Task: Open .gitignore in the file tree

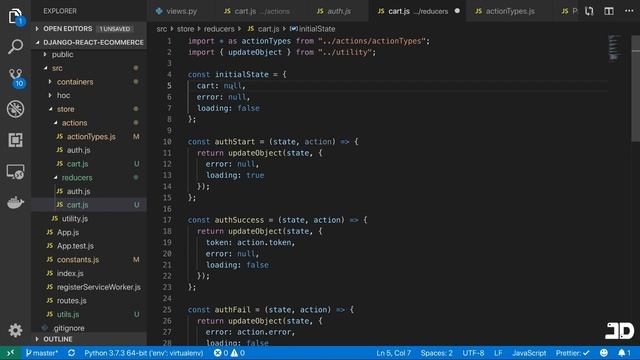Action: (x=89, y=328)
